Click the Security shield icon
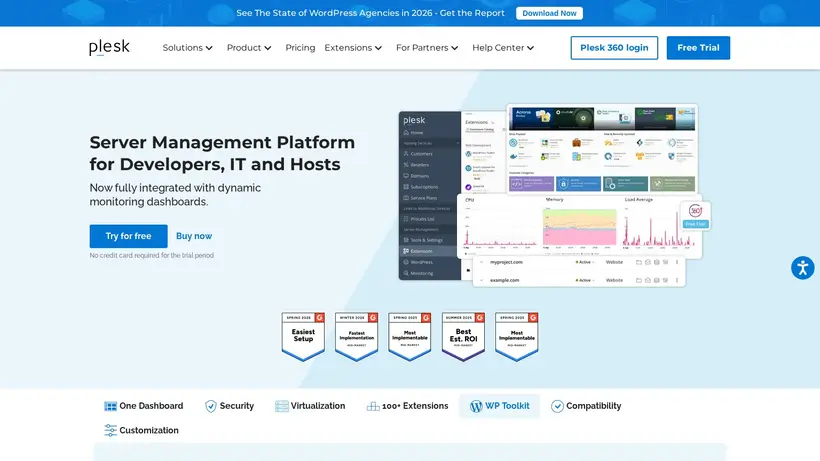Image resolution: width=820 pixels, height=461 pixels. click(211, 406)
